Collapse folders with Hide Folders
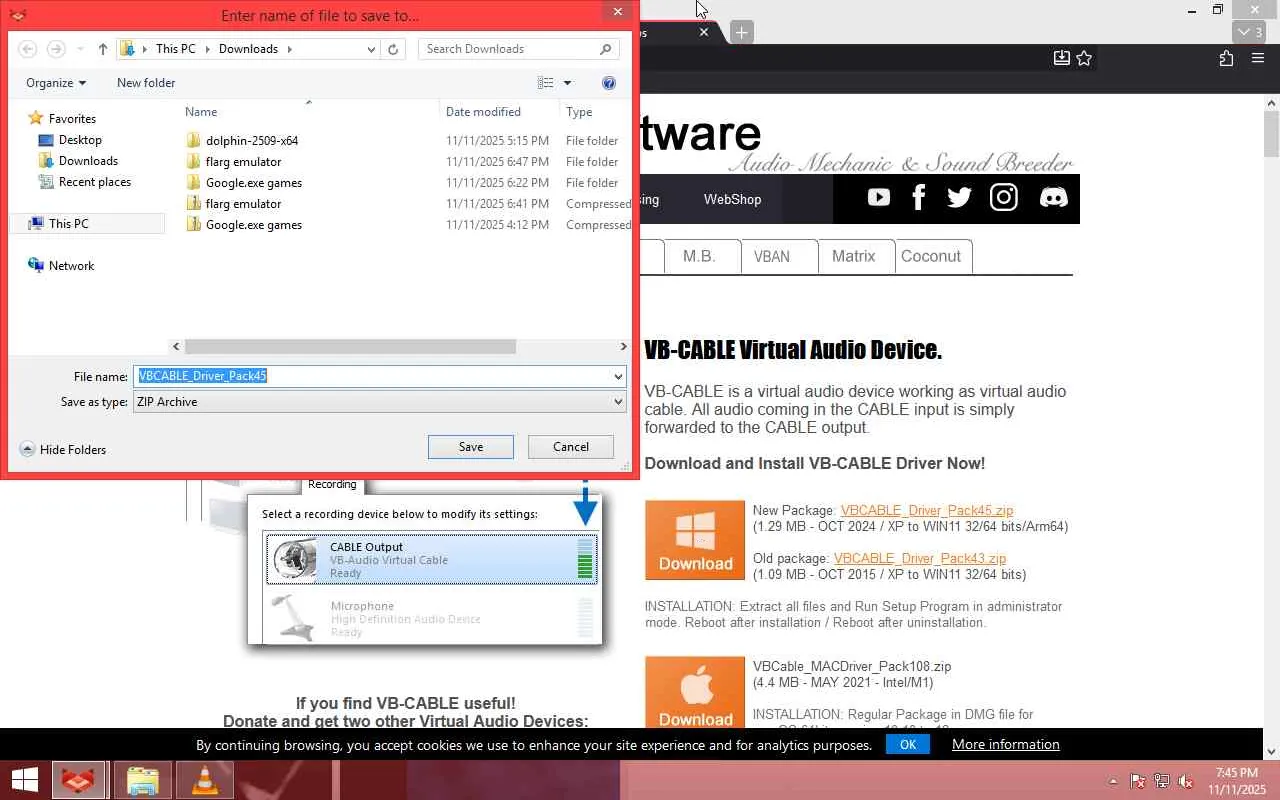This screenshot has height=800, width=1280. (63, 450)
